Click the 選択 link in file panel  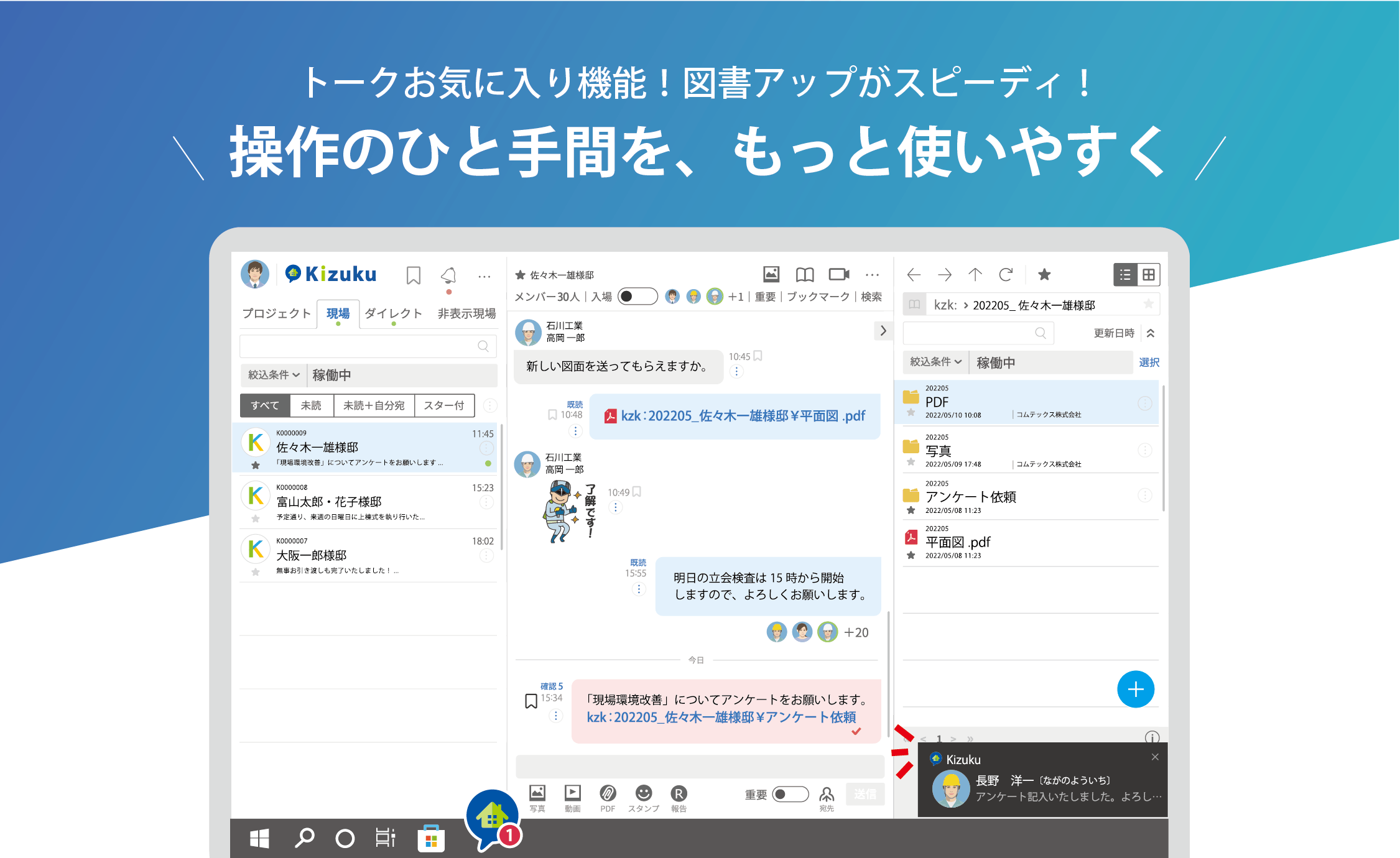click(x=1148, y=362)
